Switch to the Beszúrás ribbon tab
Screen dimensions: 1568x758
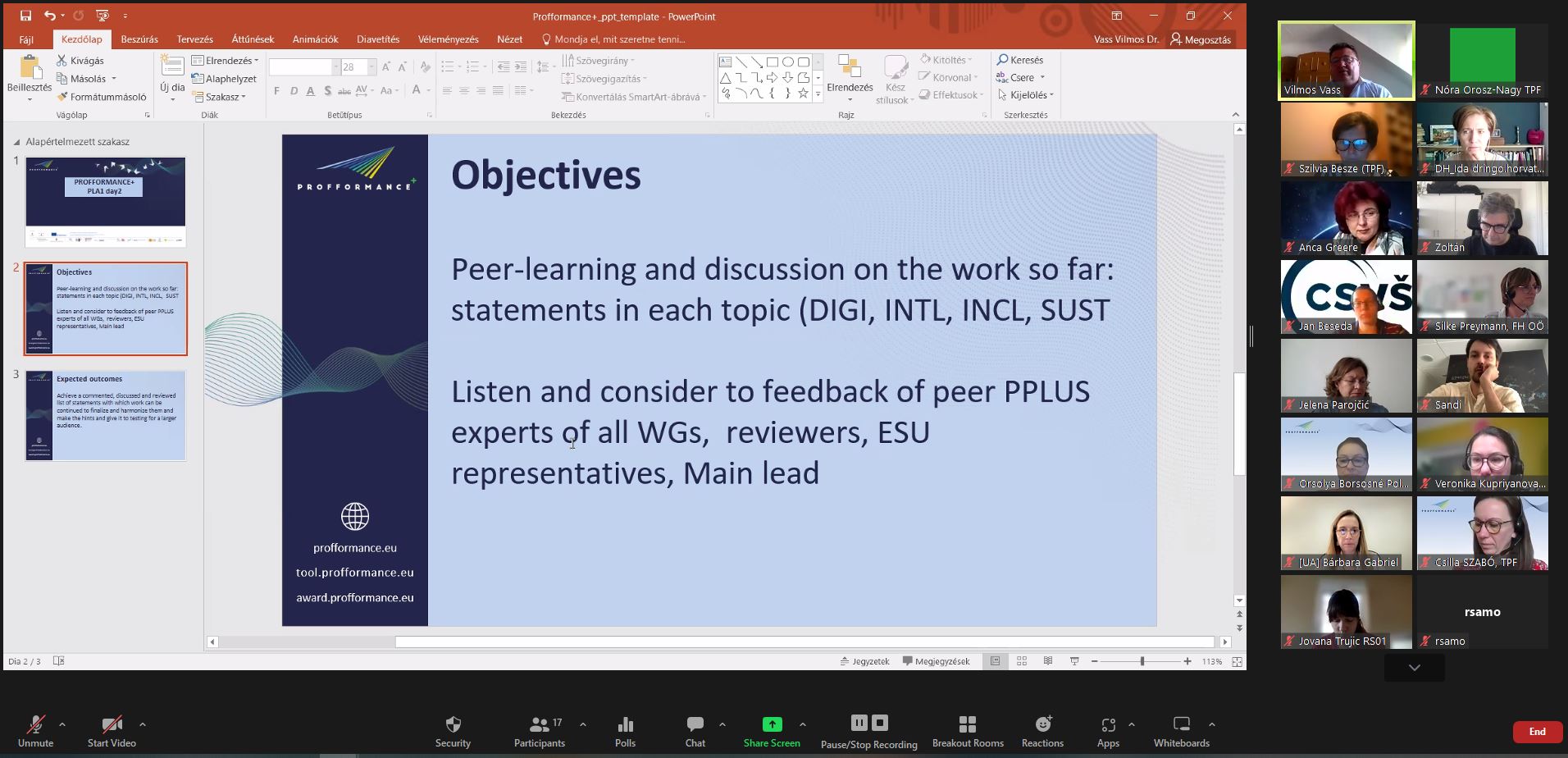tap(139, 39)
